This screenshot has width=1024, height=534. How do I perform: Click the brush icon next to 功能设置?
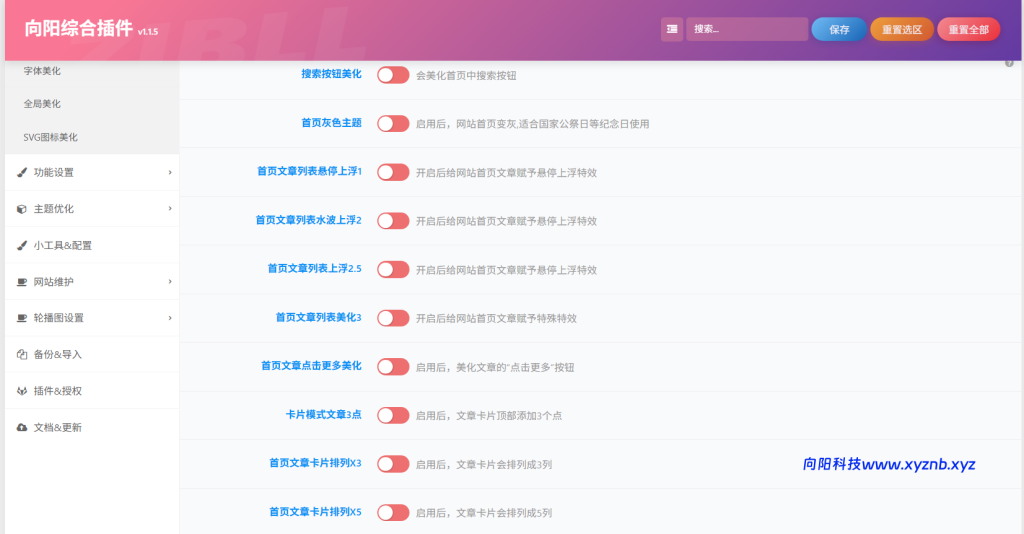tap(22, 172)
